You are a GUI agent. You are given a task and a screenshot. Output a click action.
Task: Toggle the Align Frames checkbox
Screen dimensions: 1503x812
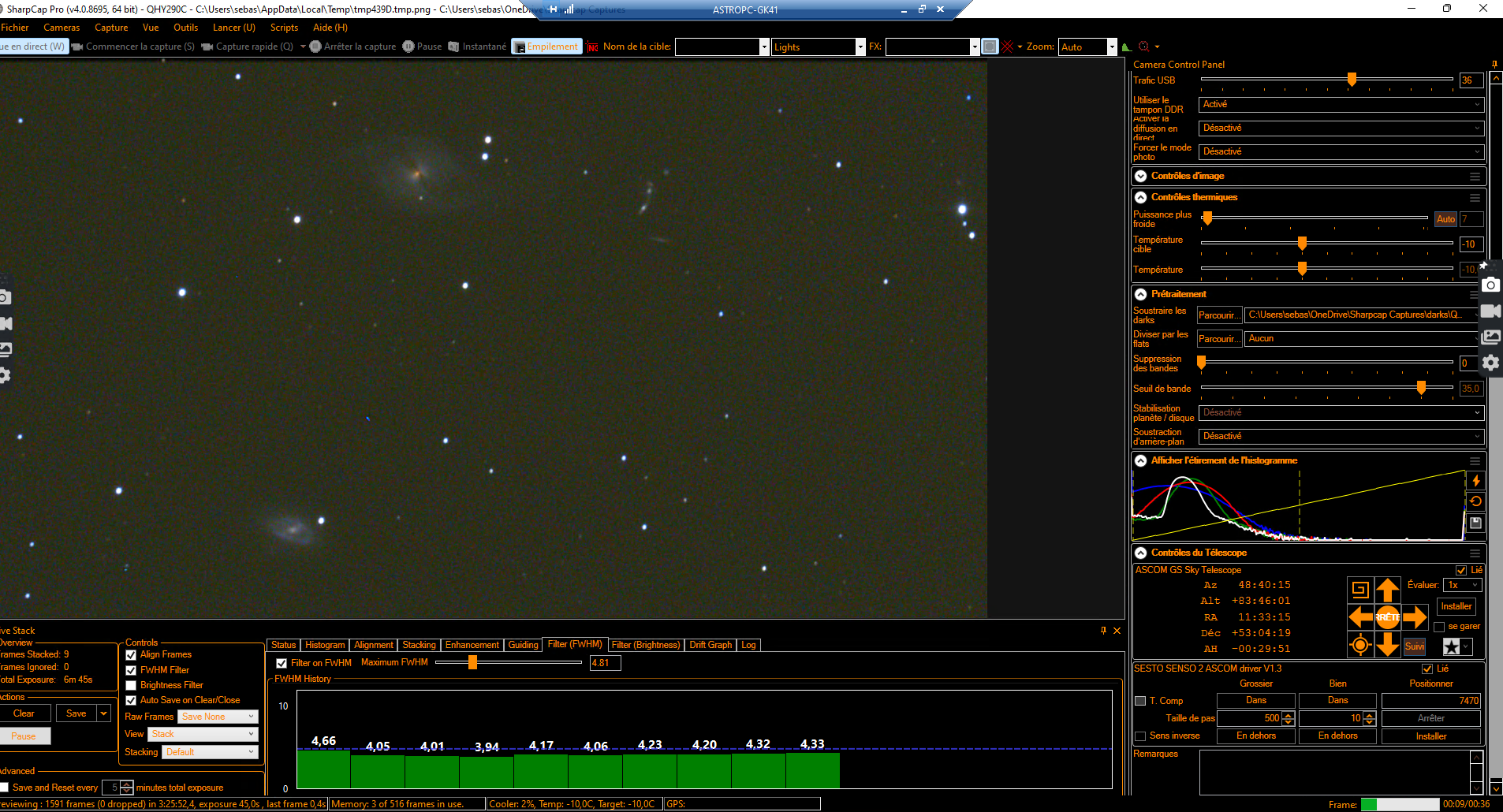[131, 655]
